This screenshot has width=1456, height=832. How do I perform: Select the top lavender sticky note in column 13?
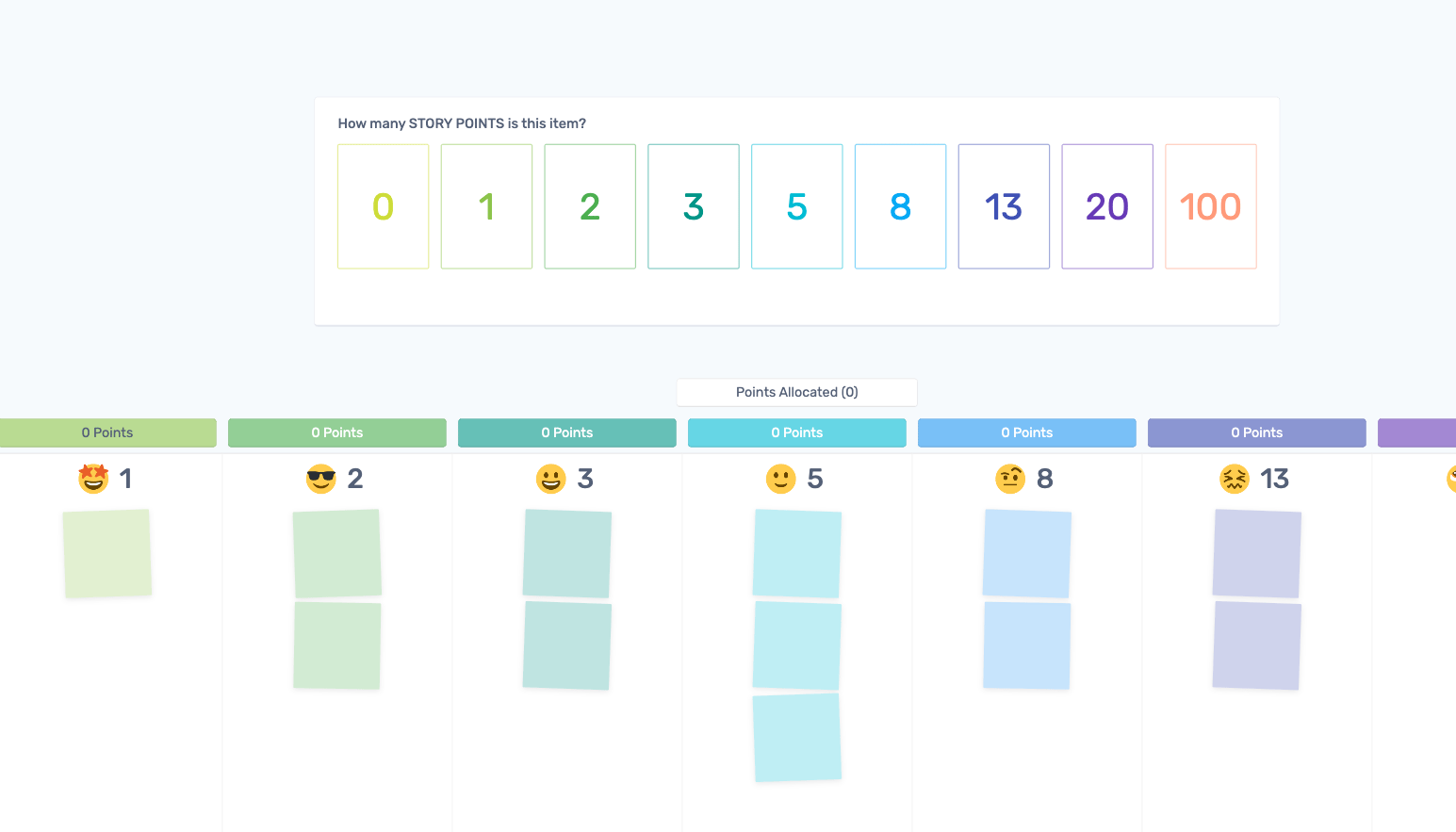point(1257,553)
